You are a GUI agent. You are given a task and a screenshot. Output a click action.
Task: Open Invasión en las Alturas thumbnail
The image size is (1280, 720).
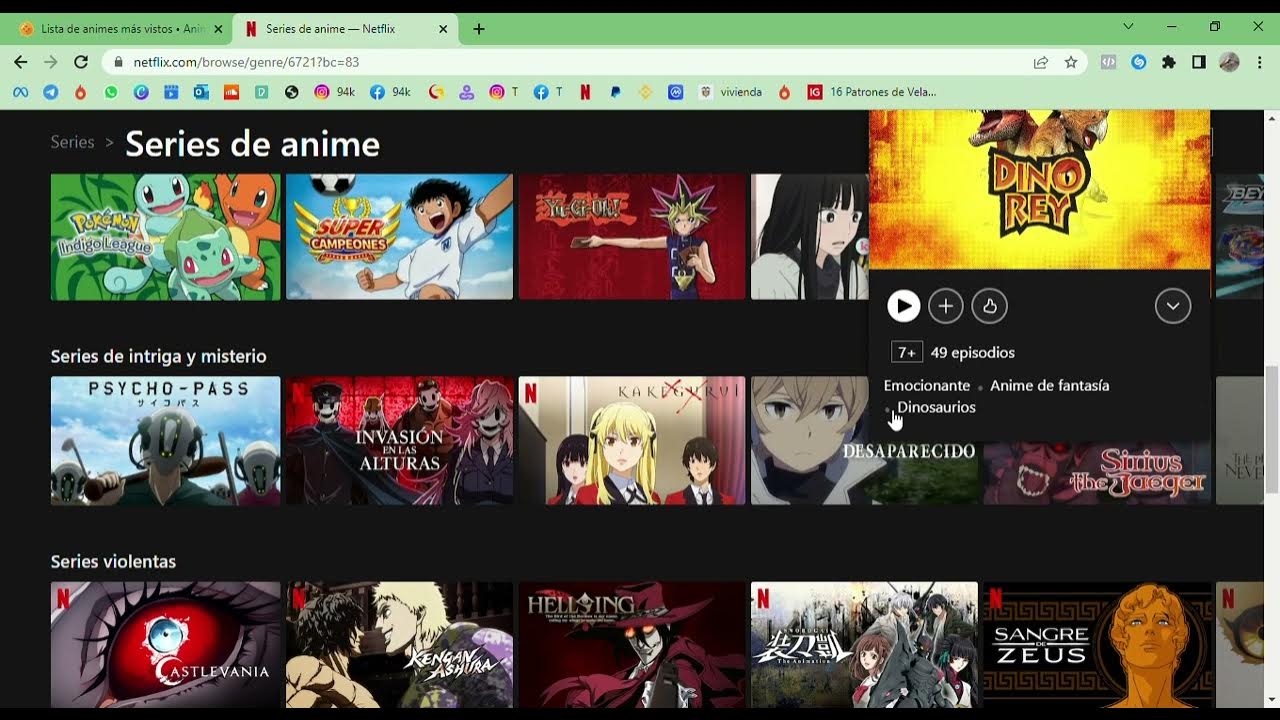coord(400,441)
